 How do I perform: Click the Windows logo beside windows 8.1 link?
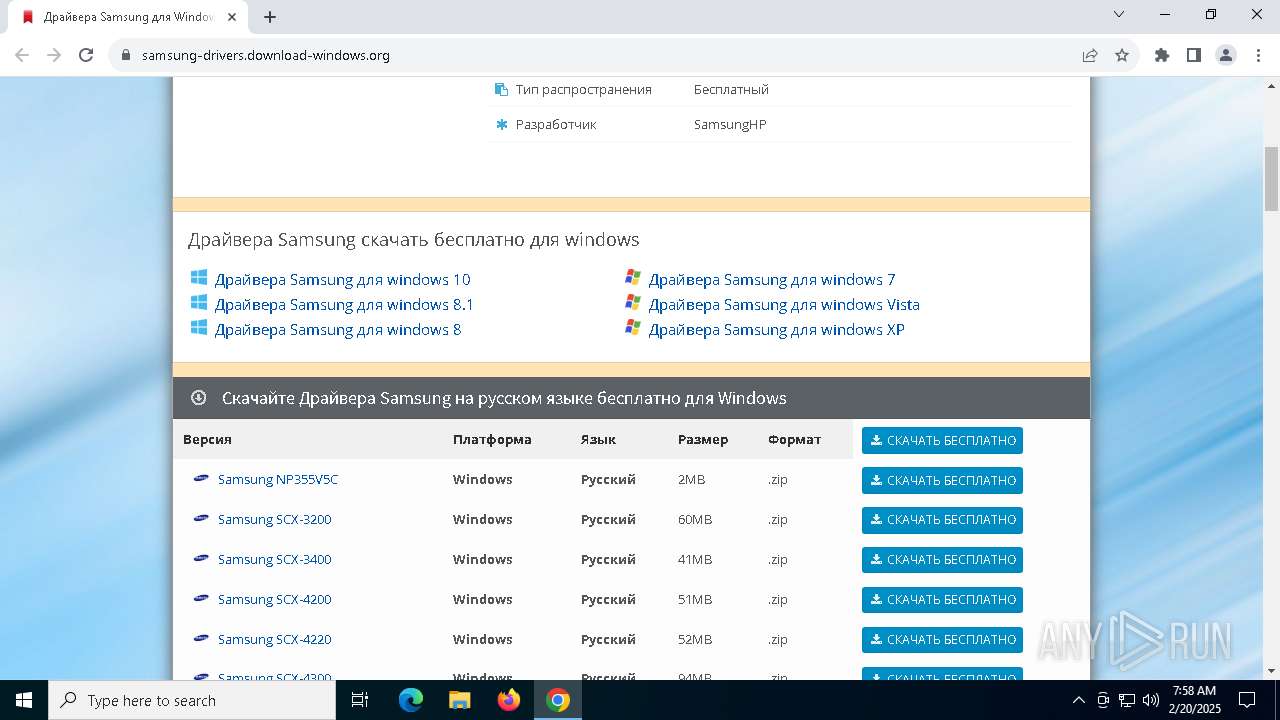[199, 302]
